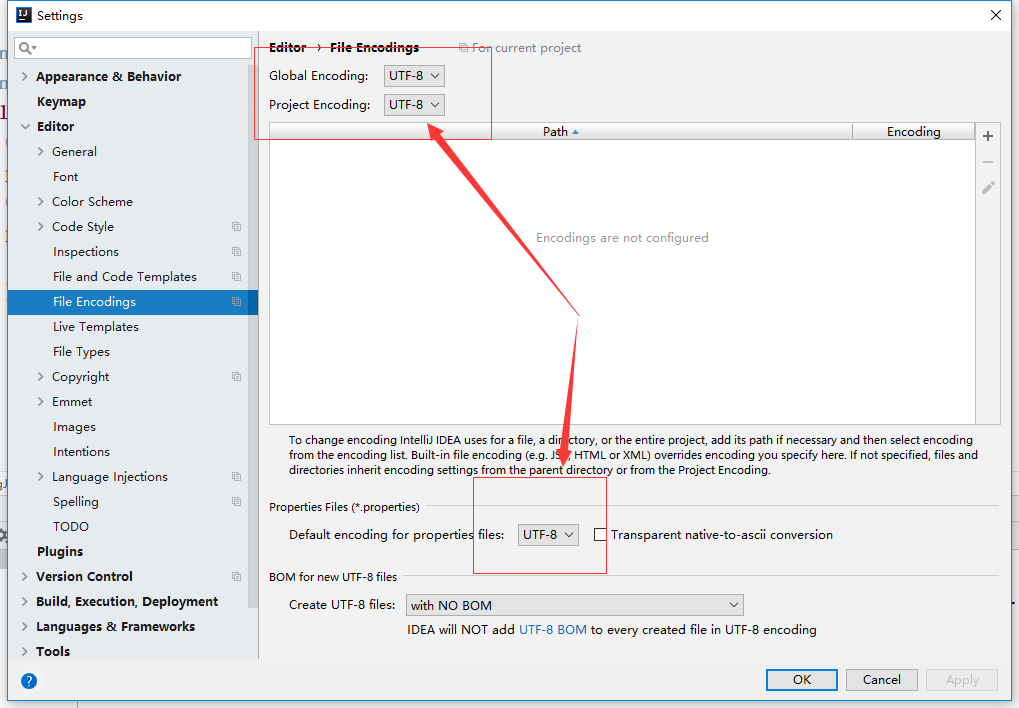Open Spelling settings page

point(75,501)
